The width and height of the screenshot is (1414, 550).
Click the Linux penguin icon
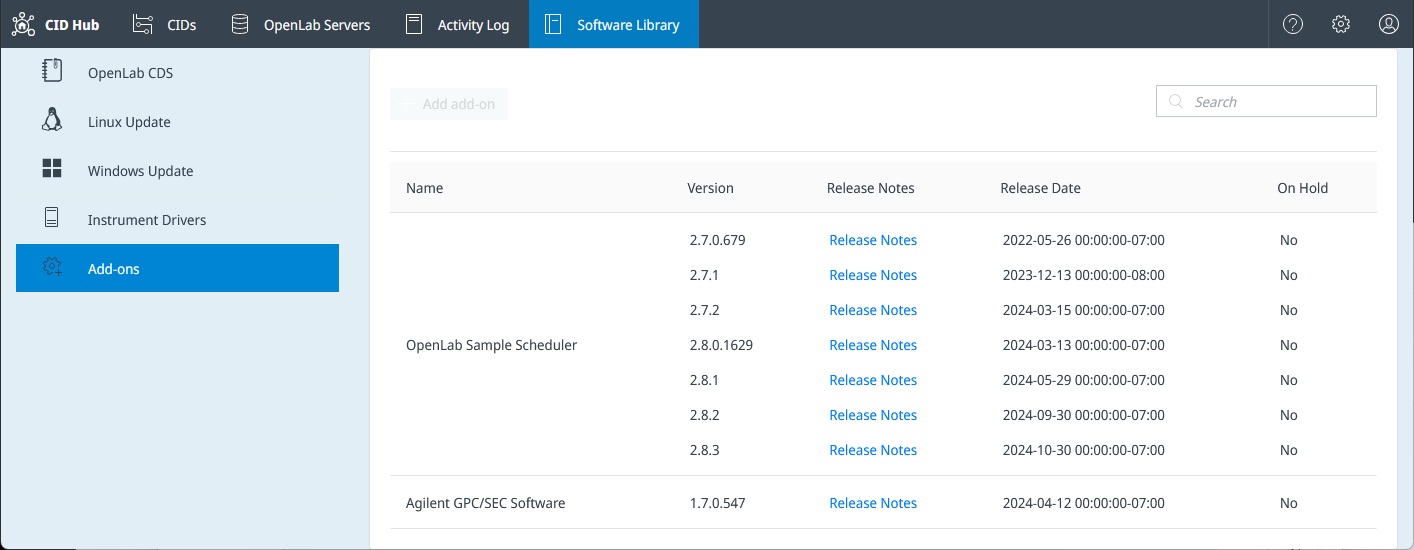[x=52, y=120]
